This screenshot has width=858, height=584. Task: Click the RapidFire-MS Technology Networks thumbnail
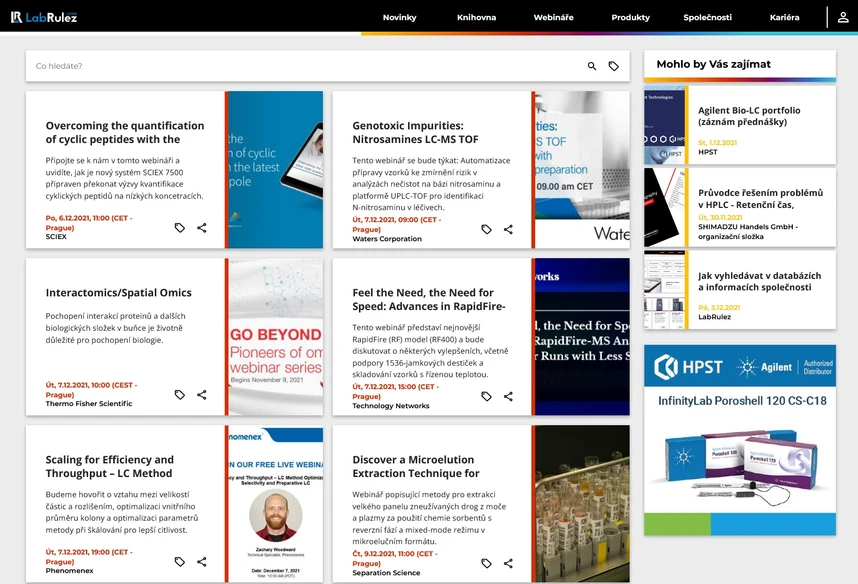pyautogui.click(x=582, y=337)
